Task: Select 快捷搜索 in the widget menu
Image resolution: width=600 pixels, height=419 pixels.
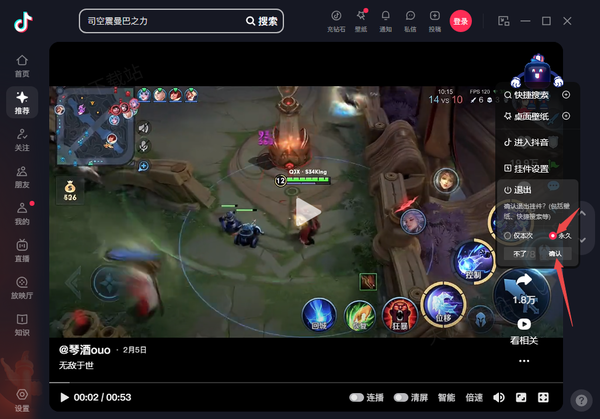Action: pyautogui.click(x=527, y=95)
